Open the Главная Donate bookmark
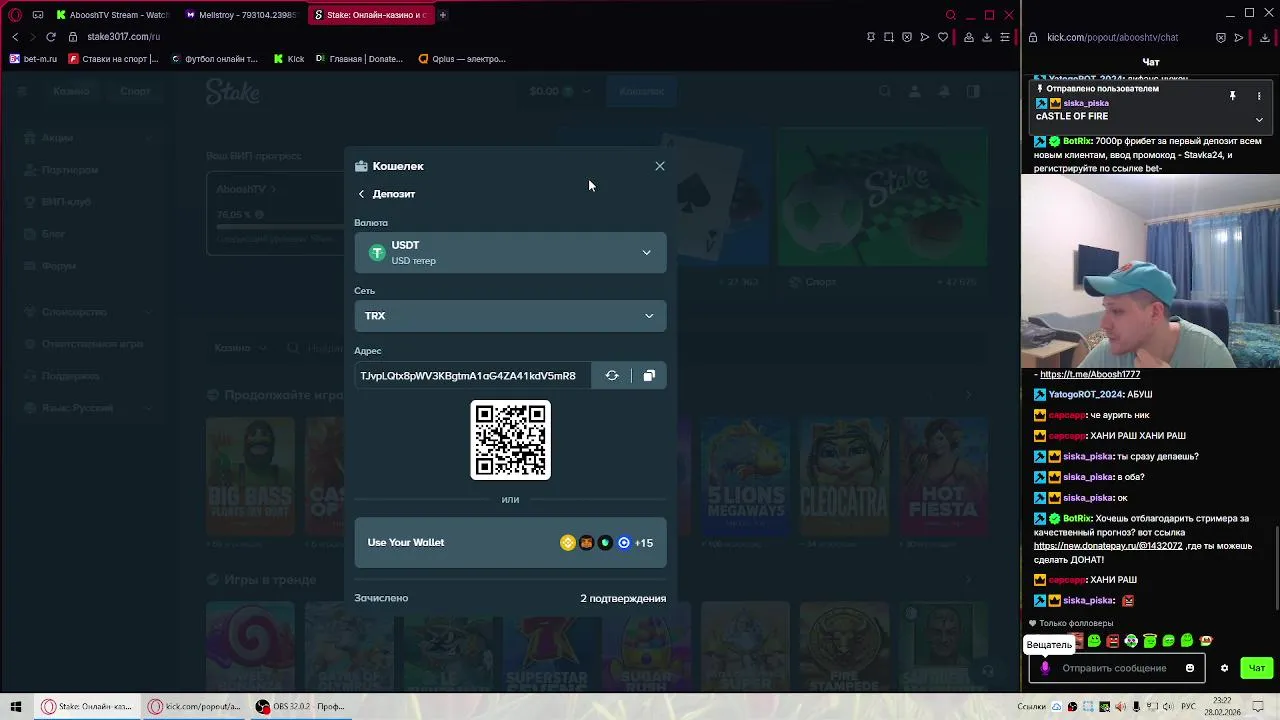Viewport: 1280px width, 720px height. pos(359,59)
